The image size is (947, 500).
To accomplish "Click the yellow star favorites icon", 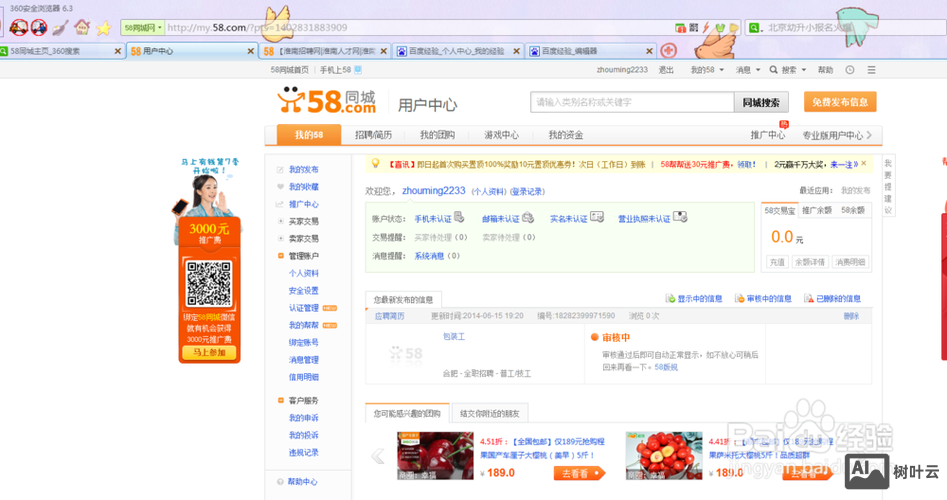I will [104, 28].
